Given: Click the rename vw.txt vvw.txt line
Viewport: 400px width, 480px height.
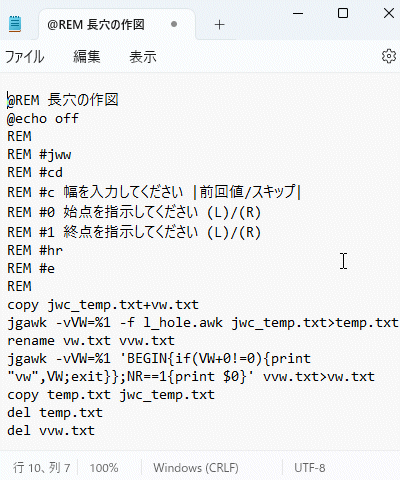Looking at the screenshot, I should [91, 341].
